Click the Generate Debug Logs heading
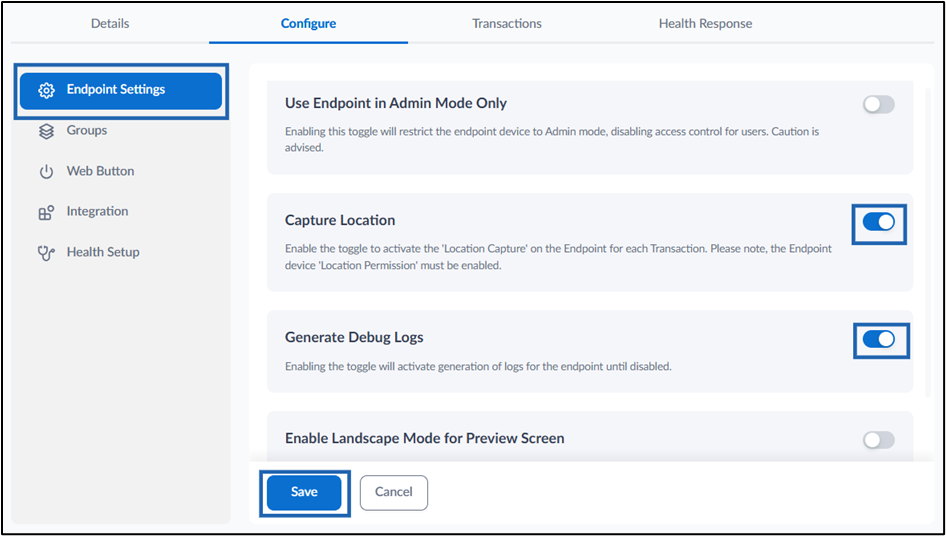Screen dimensions: 946x536 point(354,337)
